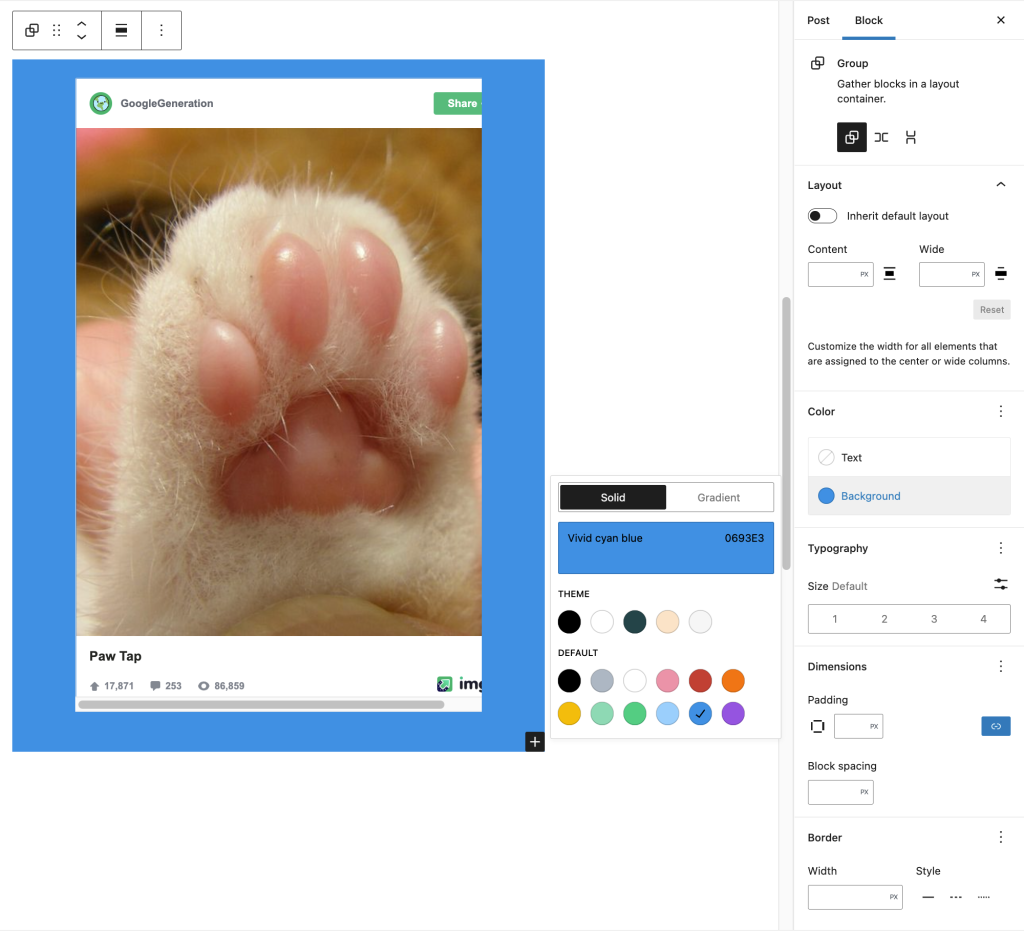Toggle the Inherit default layout switch
This screenshot has height=931, width=1024.
pos(821,215)
